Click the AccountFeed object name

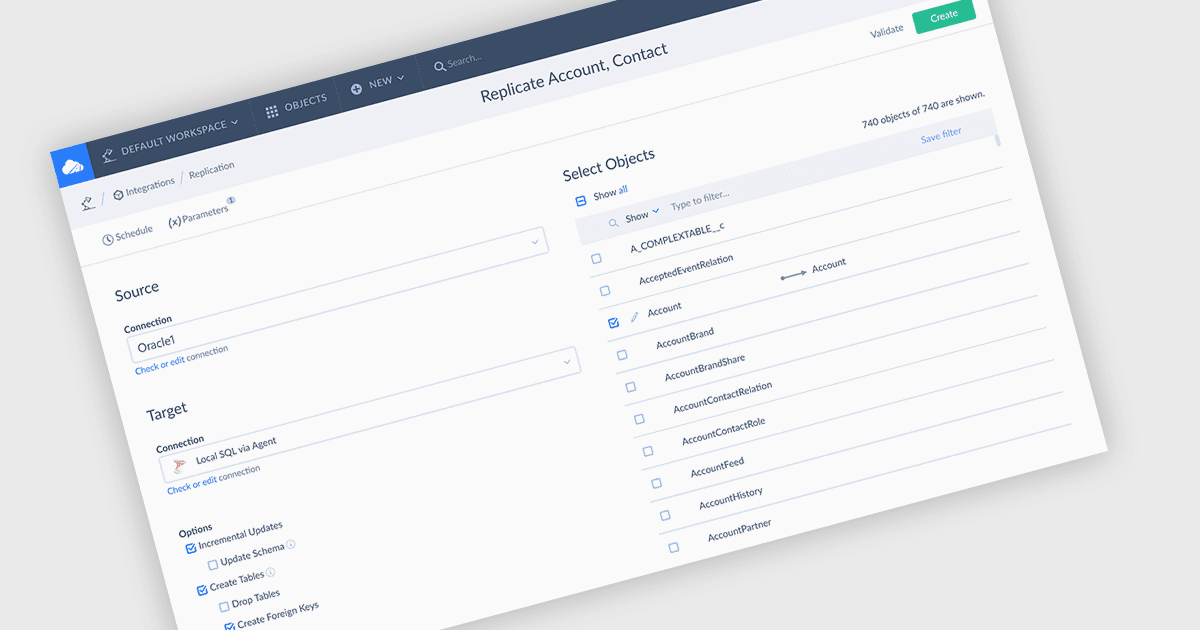click(717, 467)
